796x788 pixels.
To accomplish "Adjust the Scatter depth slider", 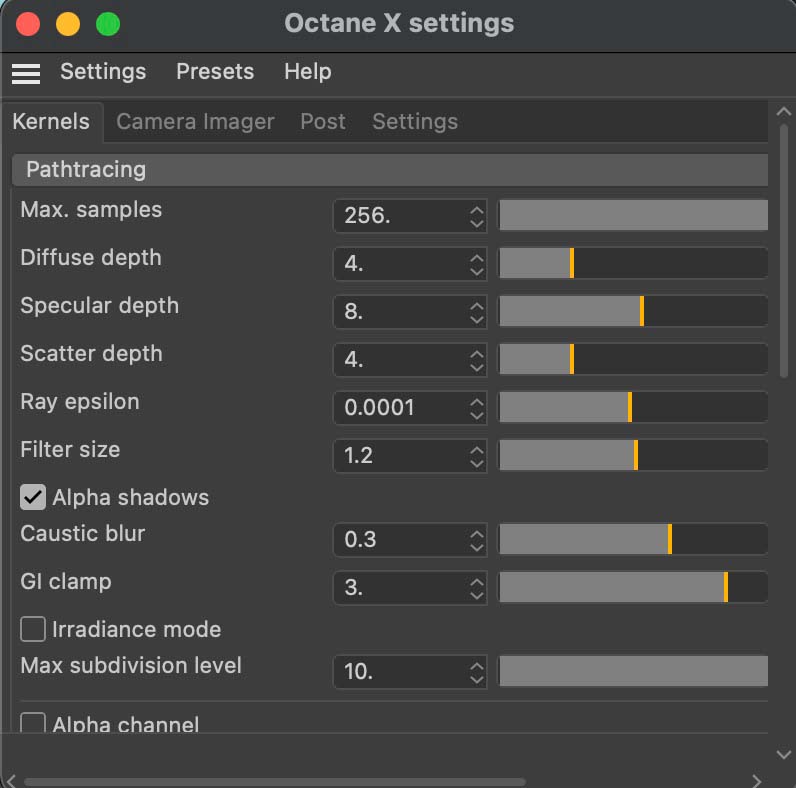I will 633,359.
